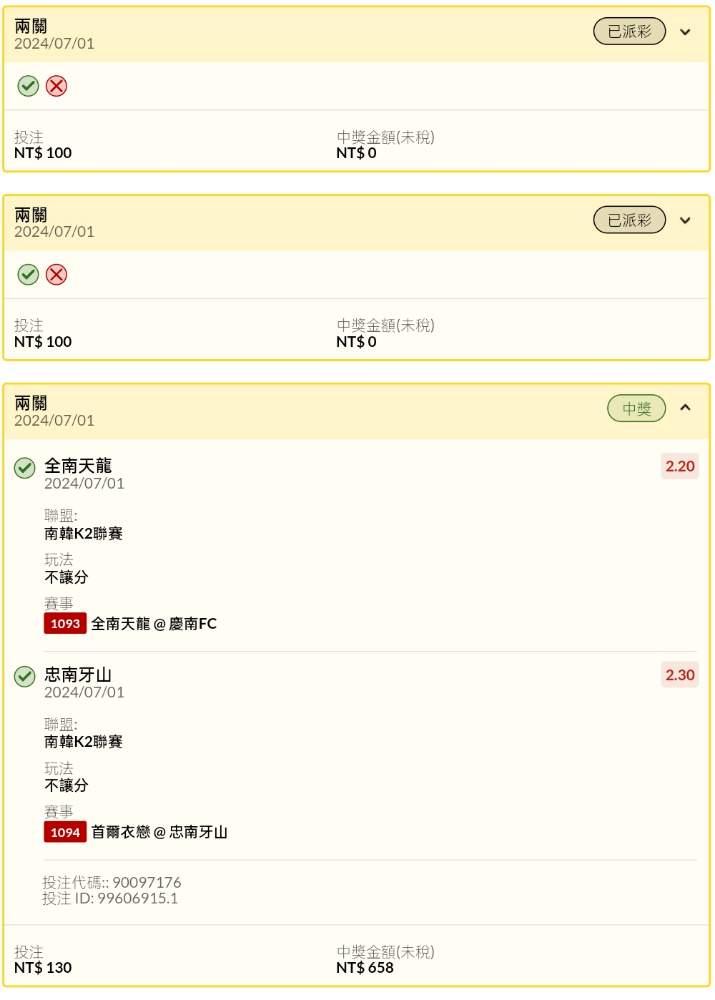Click the green 中獎 status badge

tap(636, 408)
